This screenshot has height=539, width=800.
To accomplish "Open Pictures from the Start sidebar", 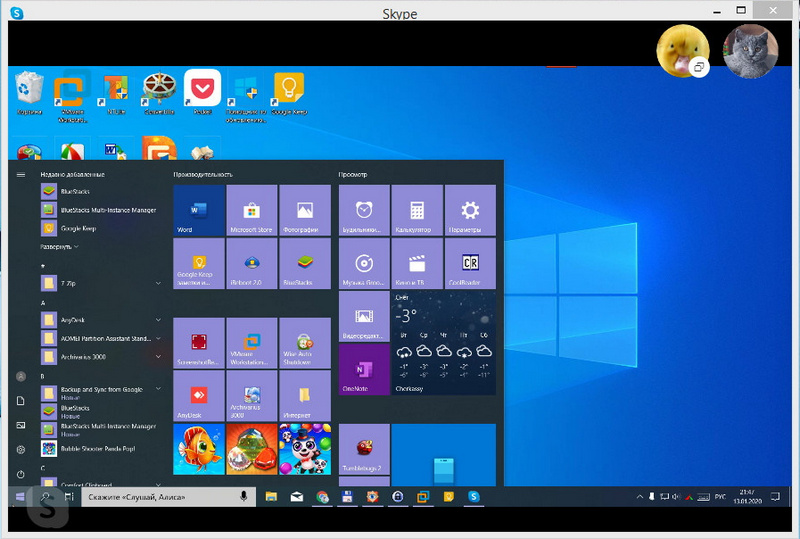I will click(x=21, y=425).
